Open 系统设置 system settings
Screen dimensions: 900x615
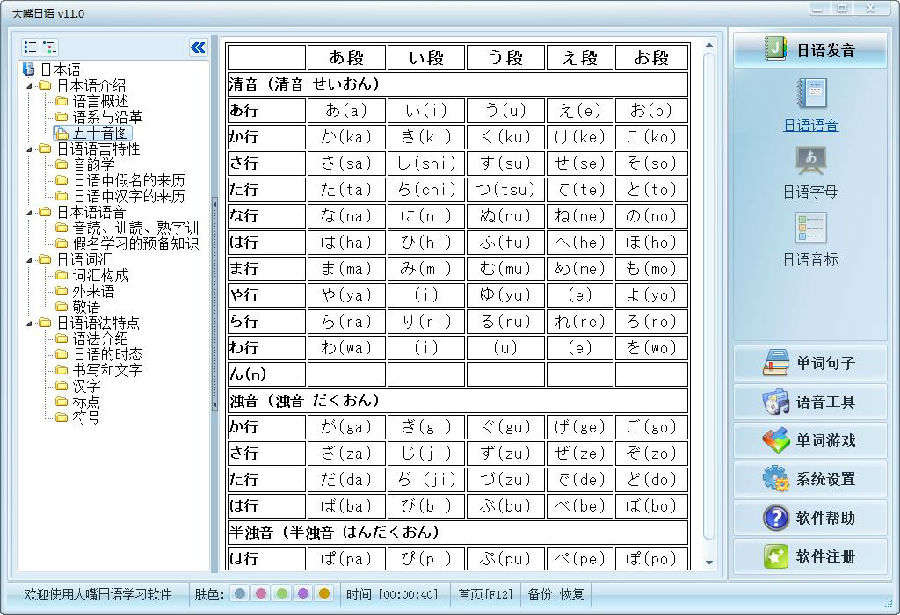tap(810, 479)
